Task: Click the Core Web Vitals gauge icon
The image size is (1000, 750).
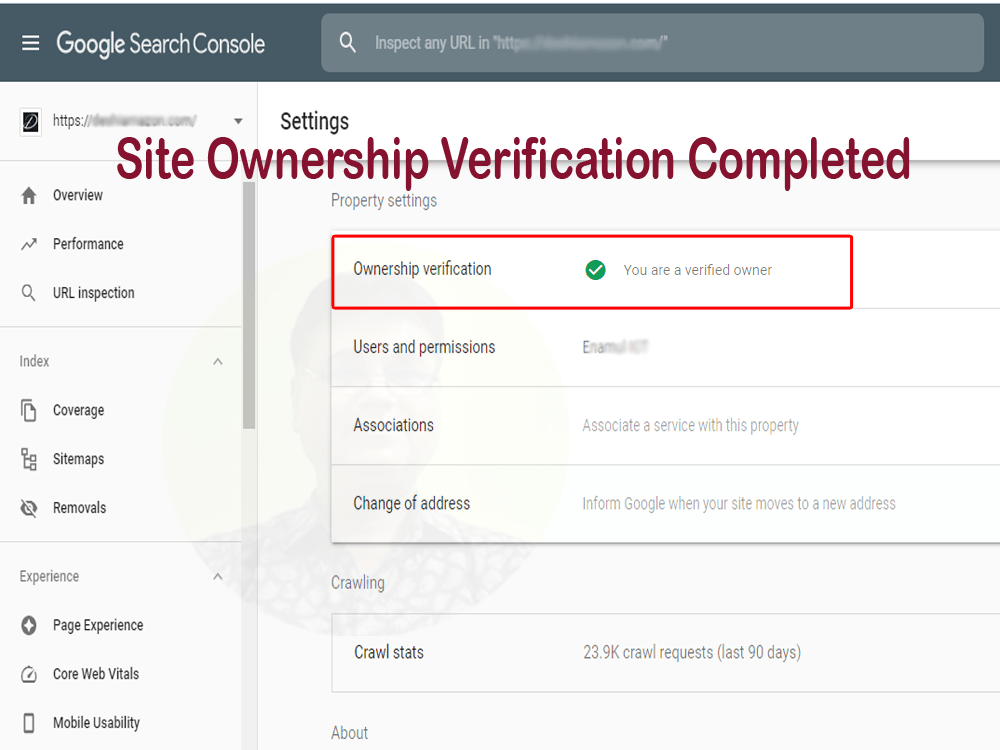Action: pos(29,674)
